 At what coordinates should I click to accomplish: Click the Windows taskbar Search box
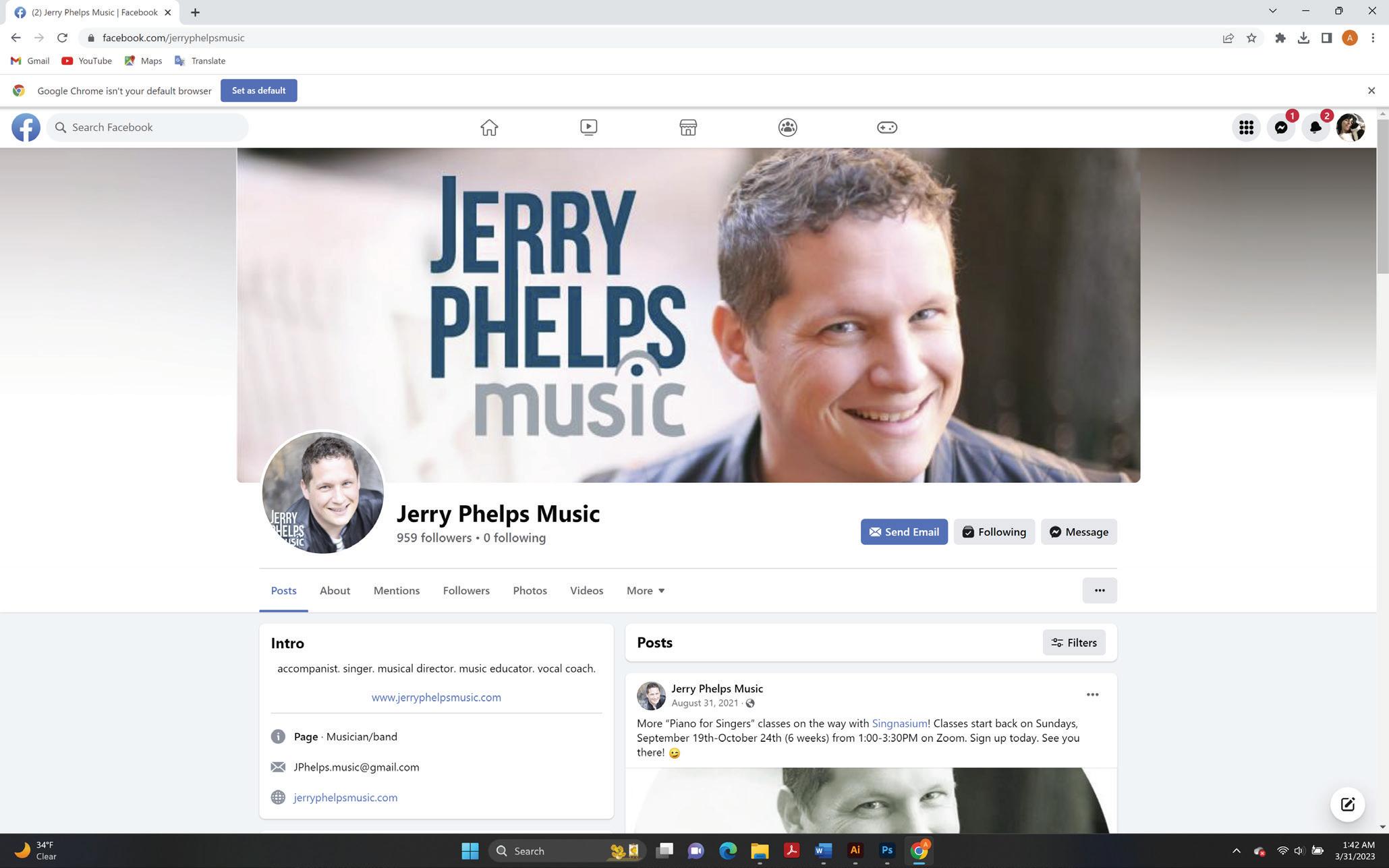point(567,851)
